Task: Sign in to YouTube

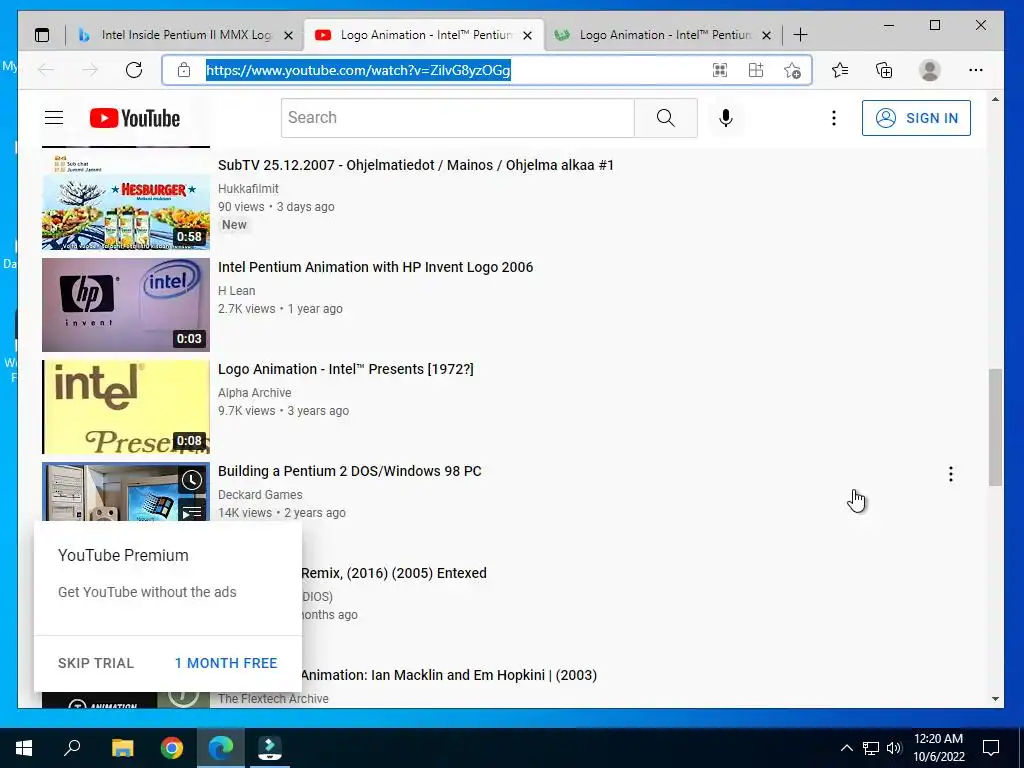Action: tap(916, 118)
